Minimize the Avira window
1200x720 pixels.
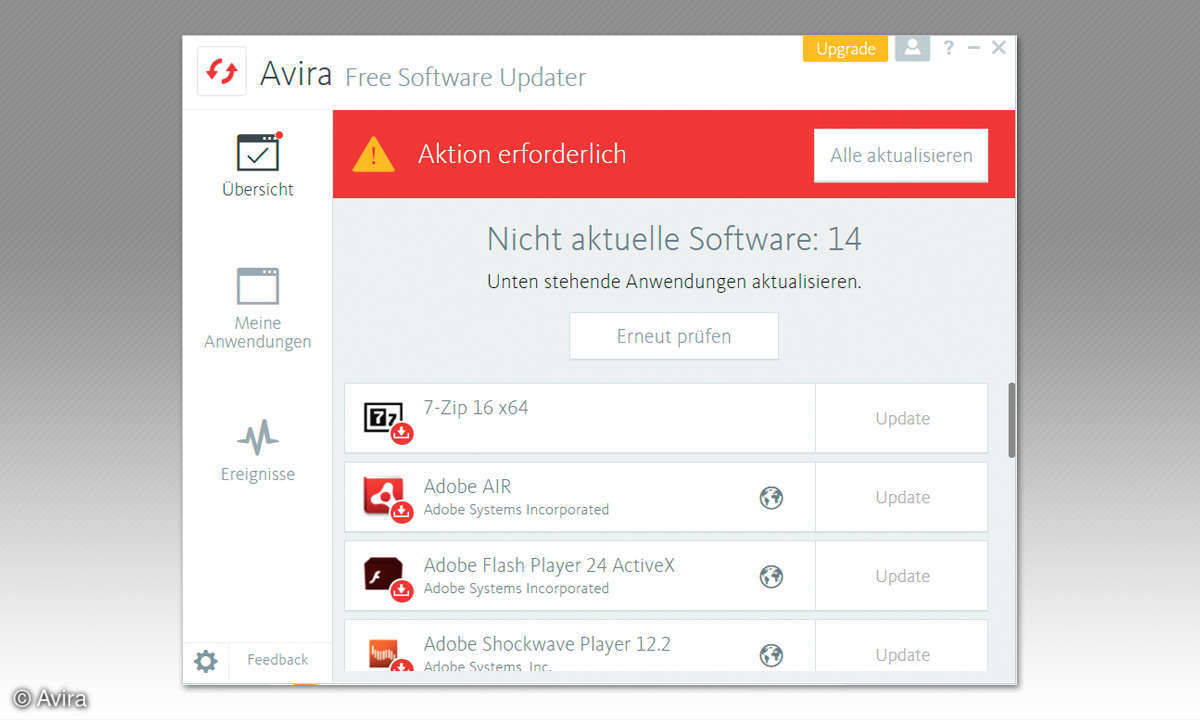(x=974, y=48)
